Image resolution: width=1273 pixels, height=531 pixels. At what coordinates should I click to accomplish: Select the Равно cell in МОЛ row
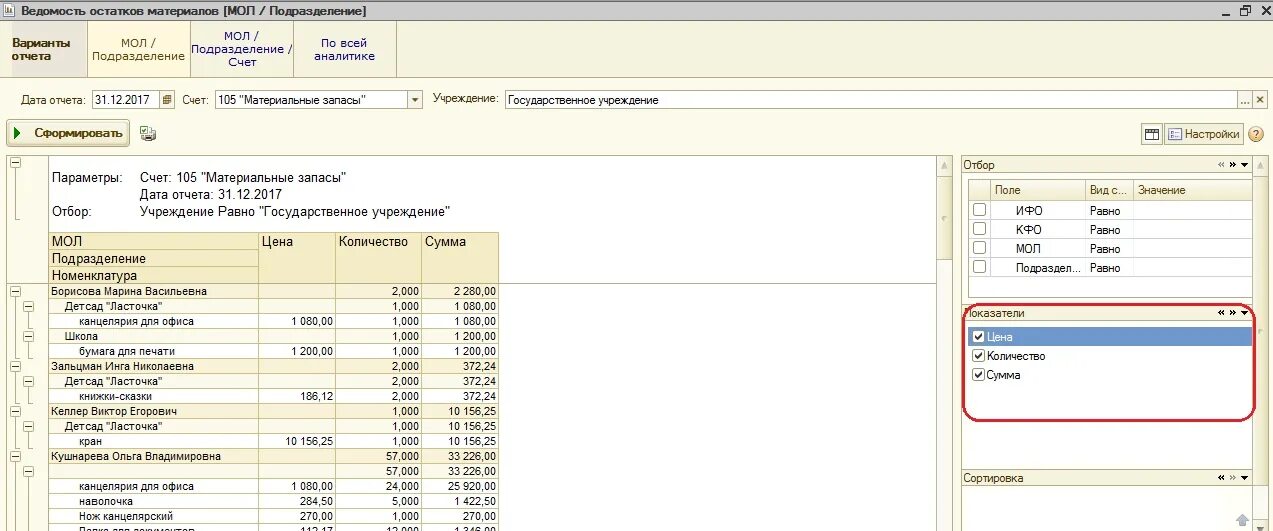[x=1109, y=248]
